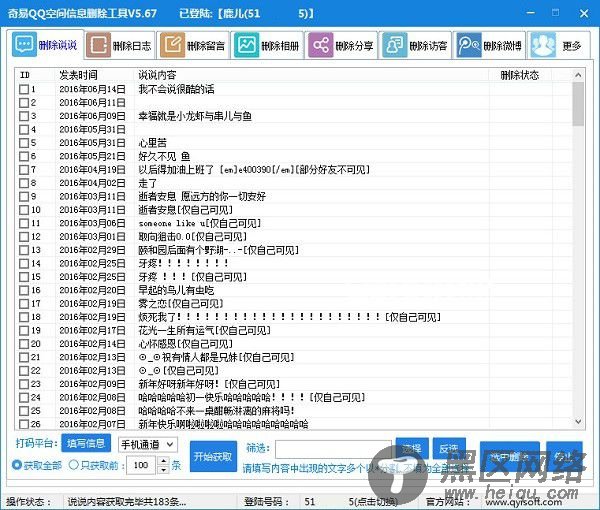This screenshot has height=510, width=600.
Task: Click the 说说内容 column header
Action: [x=157, y=75]
